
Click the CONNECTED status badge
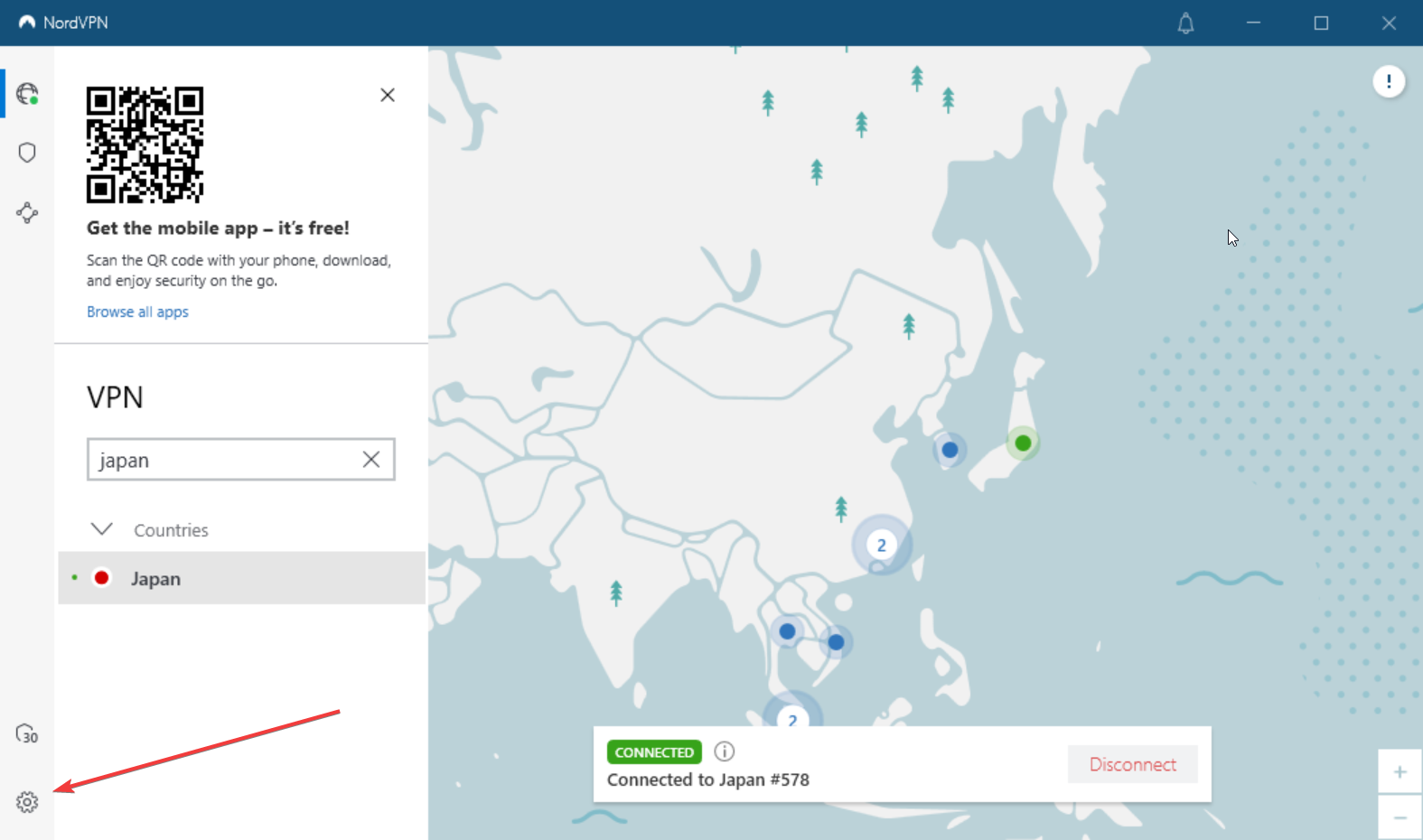pos(654,752)
